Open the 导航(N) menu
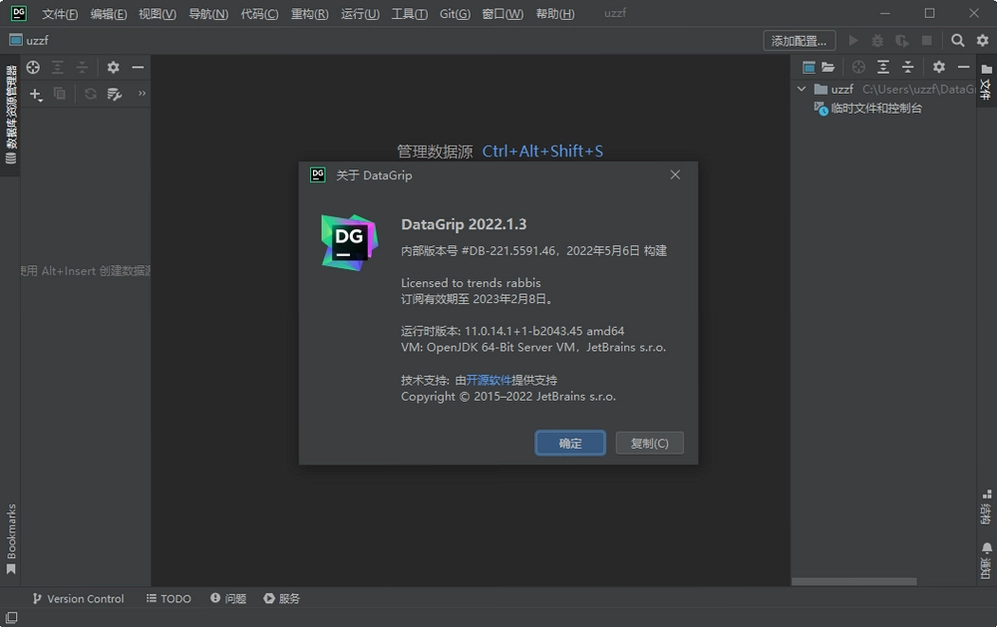The width and height of the screenshot is (997, 627). (208, 13)
